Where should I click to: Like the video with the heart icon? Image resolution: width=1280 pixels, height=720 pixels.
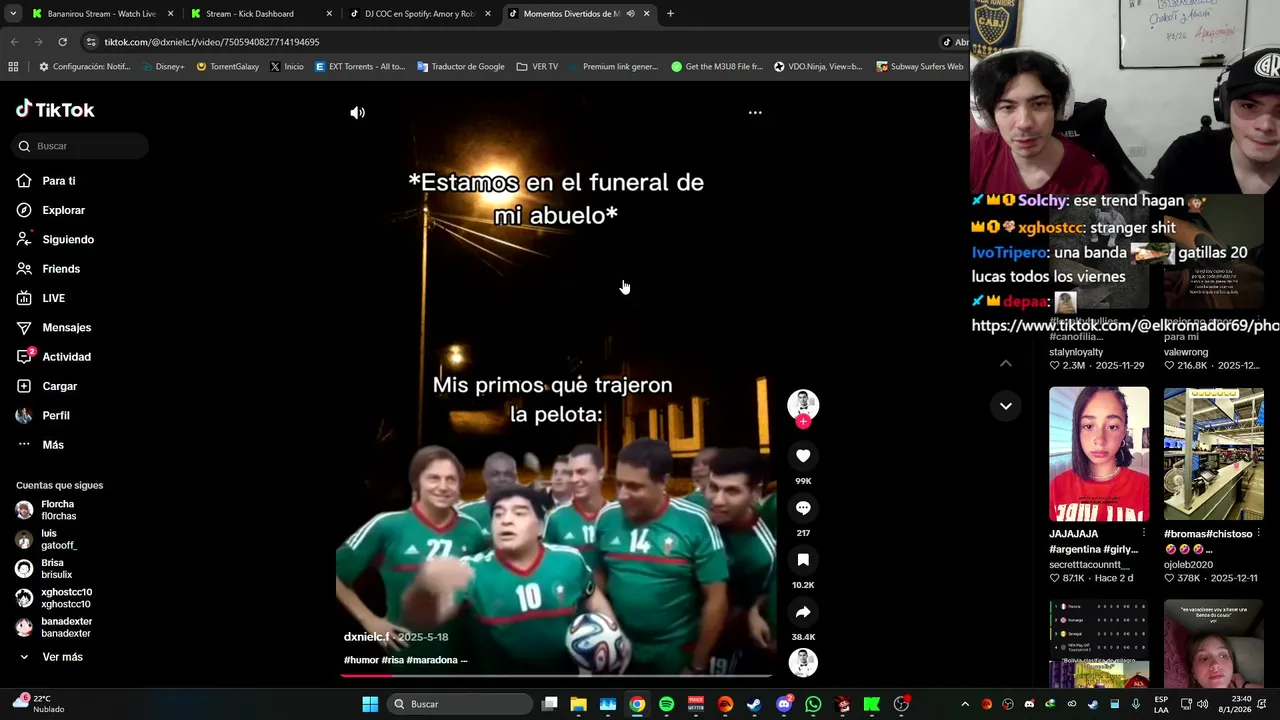tap(803, 456)
